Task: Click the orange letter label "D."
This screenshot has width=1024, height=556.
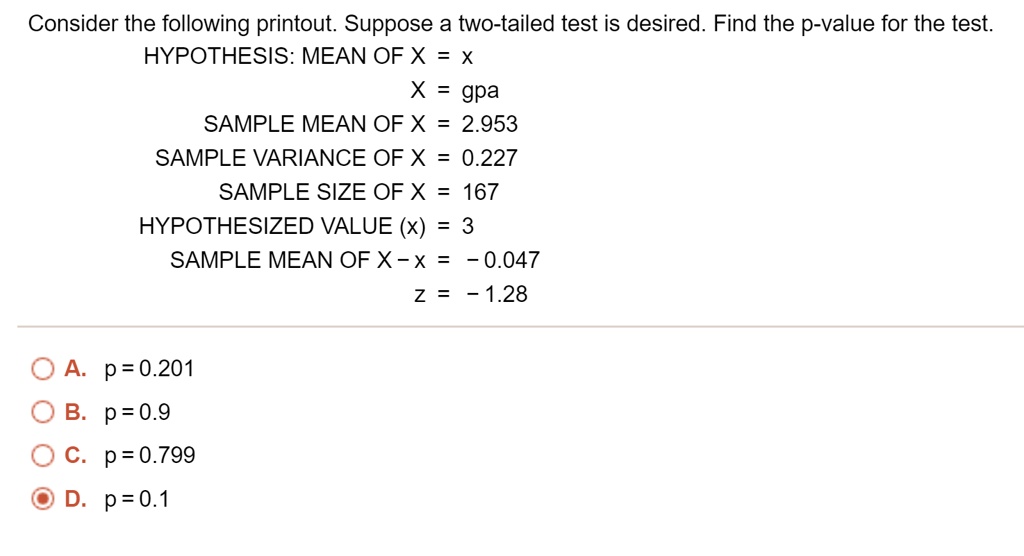Action: point(76,500)
